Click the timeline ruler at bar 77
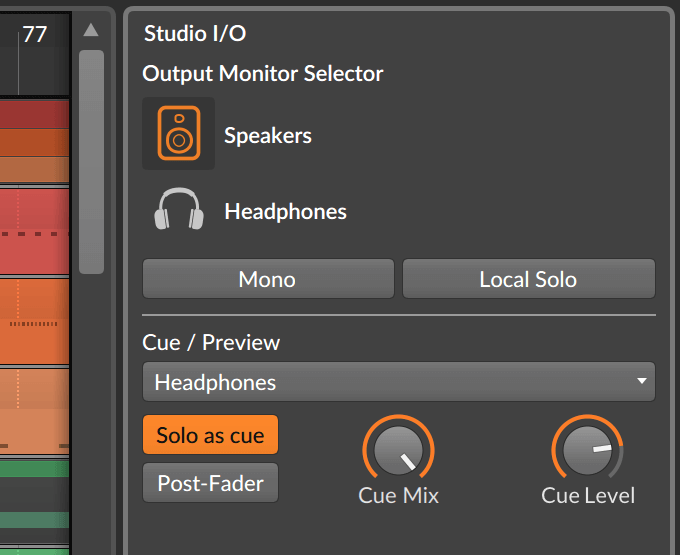This screenshot has width=680, height=555. click(35, 34)
